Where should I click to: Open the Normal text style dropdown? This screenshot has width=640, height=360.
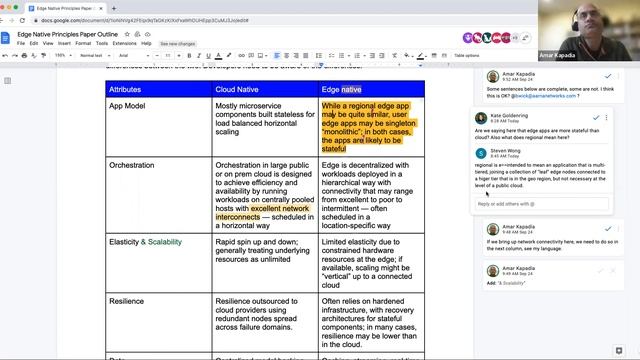tap(95, 56)
